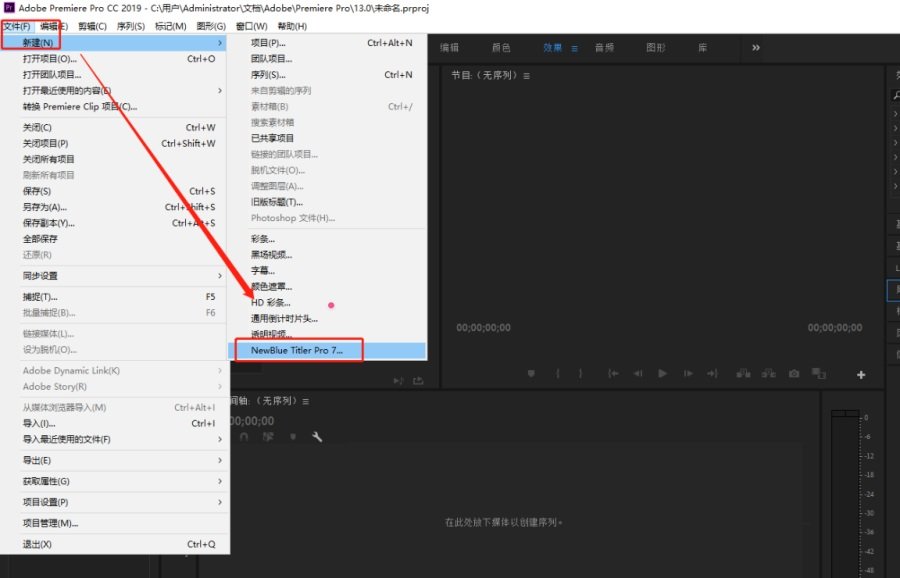Open the button editor plus icon

point(861,375)
